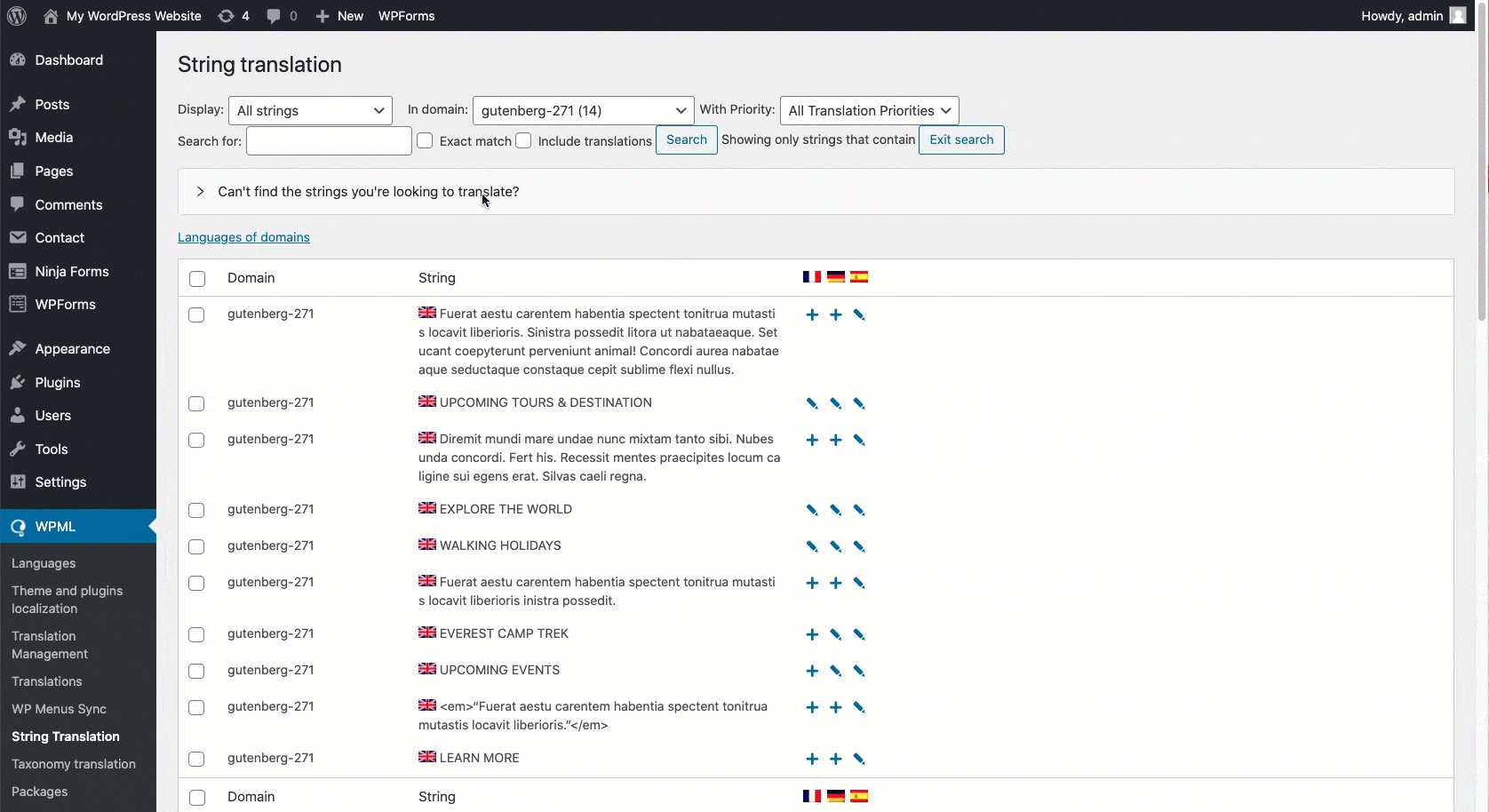This screenshot has height=812, width=1489.
Task: Open My WordPress Website site link
Action: click(x=123, y=16)
